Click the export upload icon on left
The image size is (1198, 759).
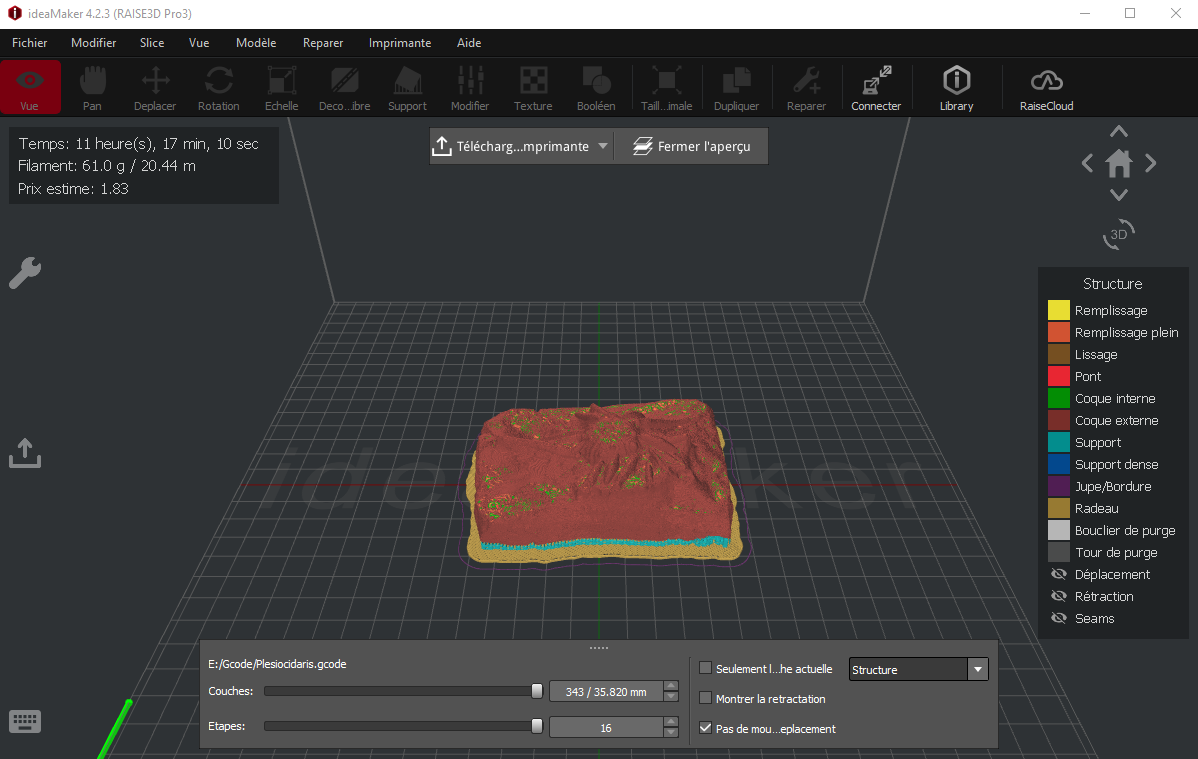pyautogui.click(x=25, y=453)
